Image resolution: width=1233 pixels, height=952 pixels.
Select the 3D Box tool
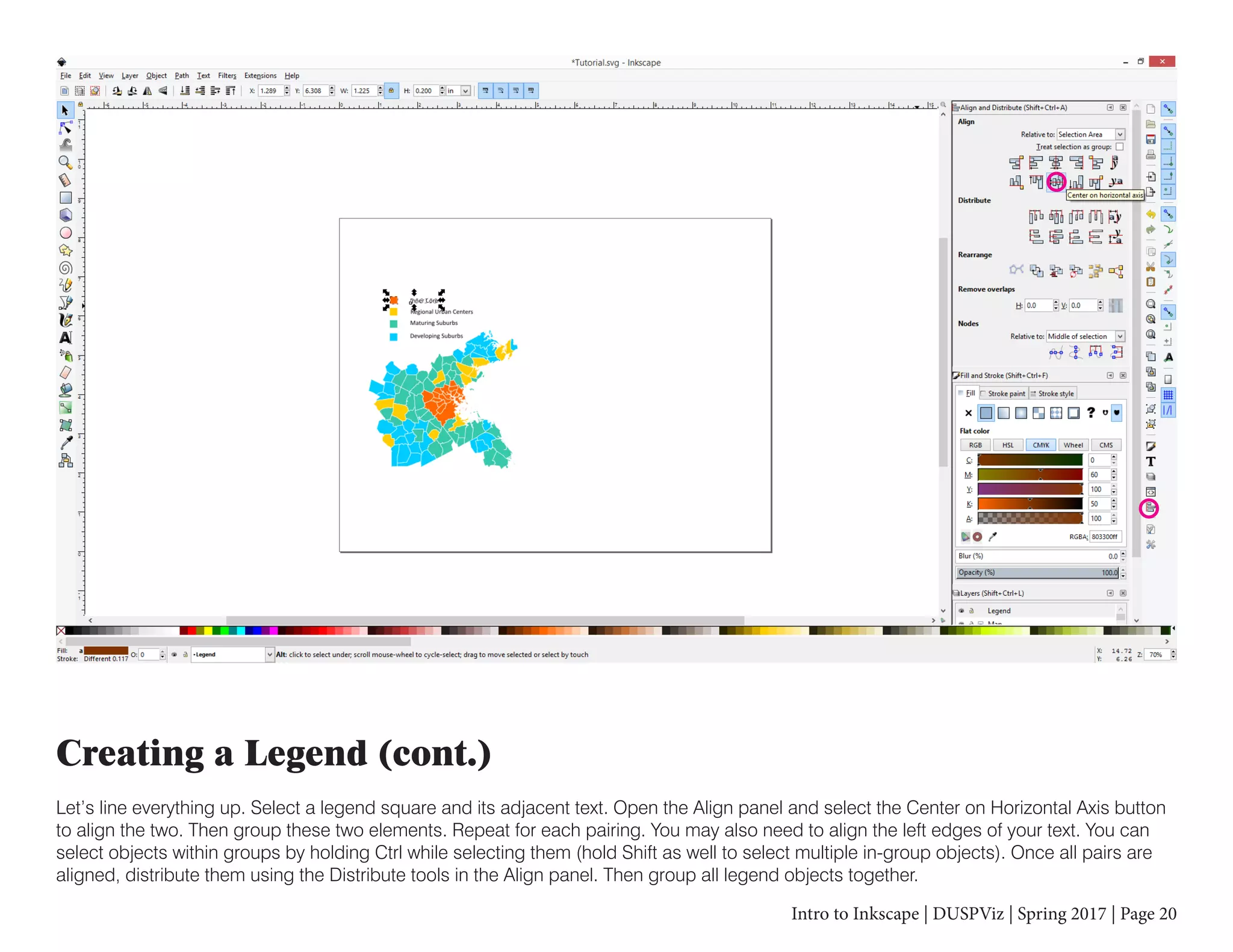(65, 215)
